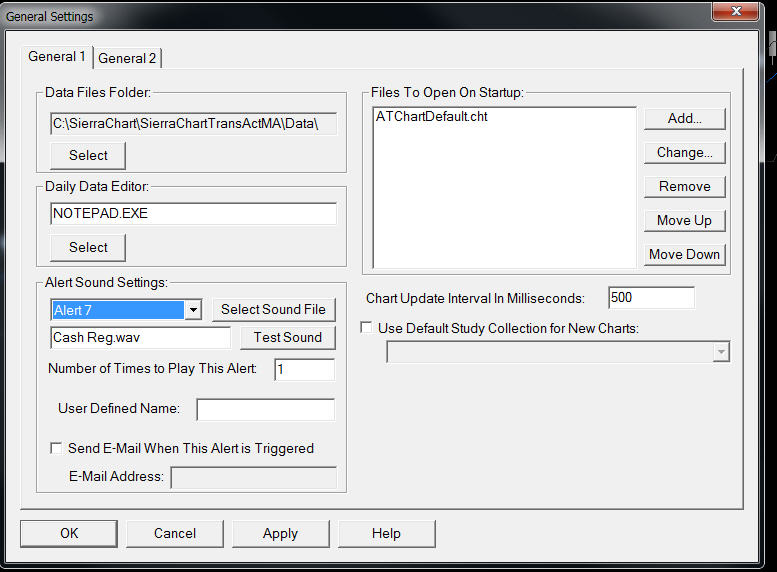Open the Default Study Collection dropdown

click(721, 352)
